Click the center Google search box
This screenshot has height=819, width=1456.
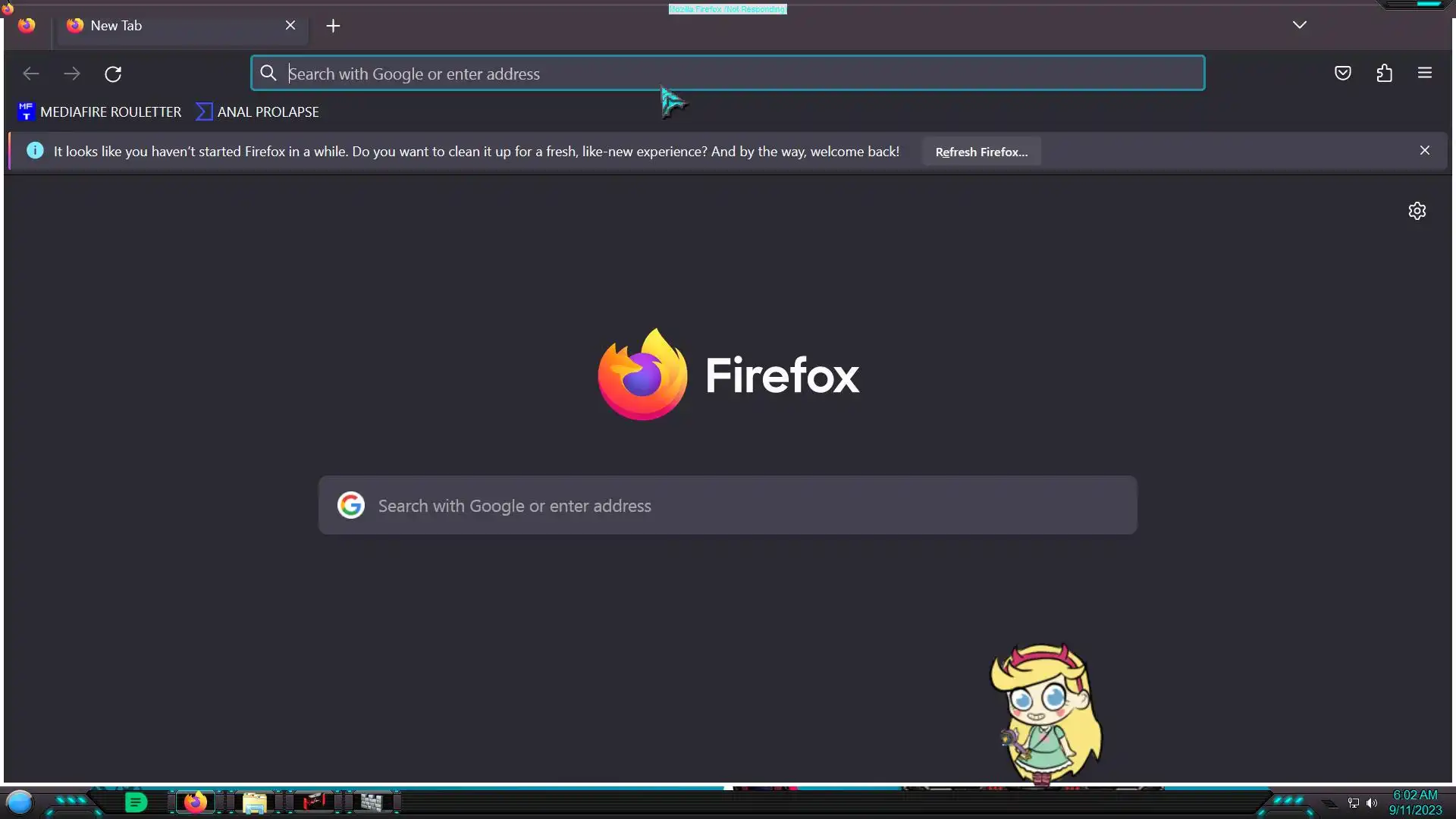coord(728,506)
